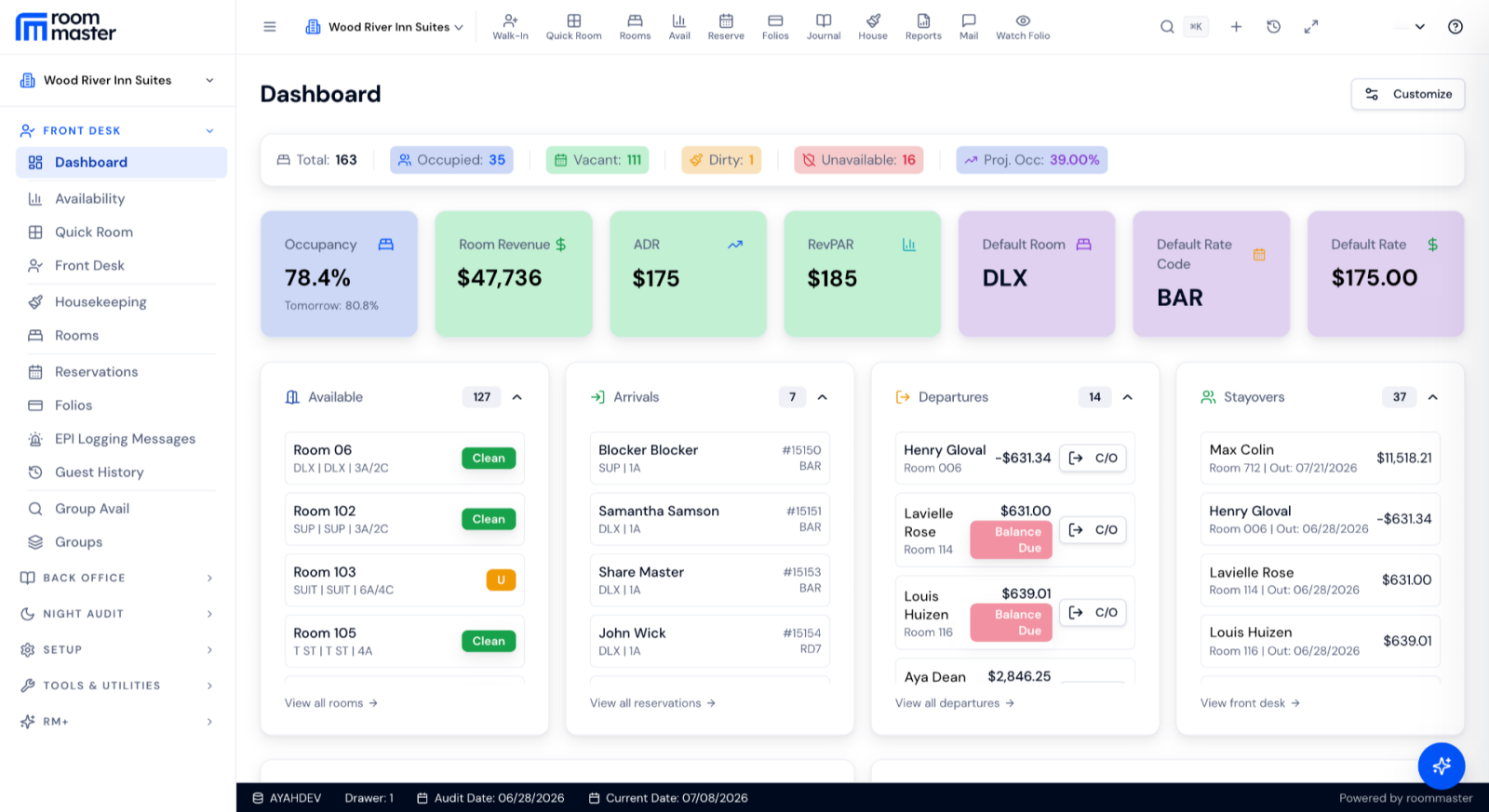
Task: Open the View all reservations link
Action: pyautogui.click(x=652, y=703)
